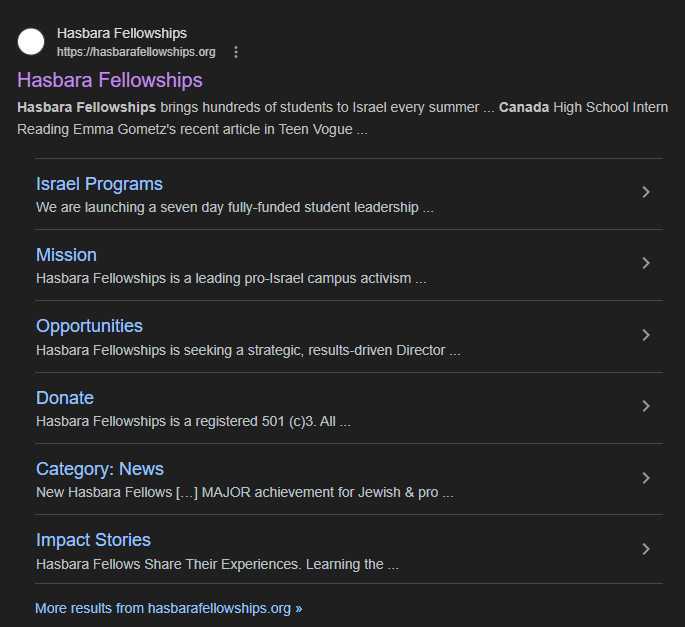Click the Hasbara Fellowships site name above the URL
Viewport: 685px width, 627px height.
tap(122, 34)
